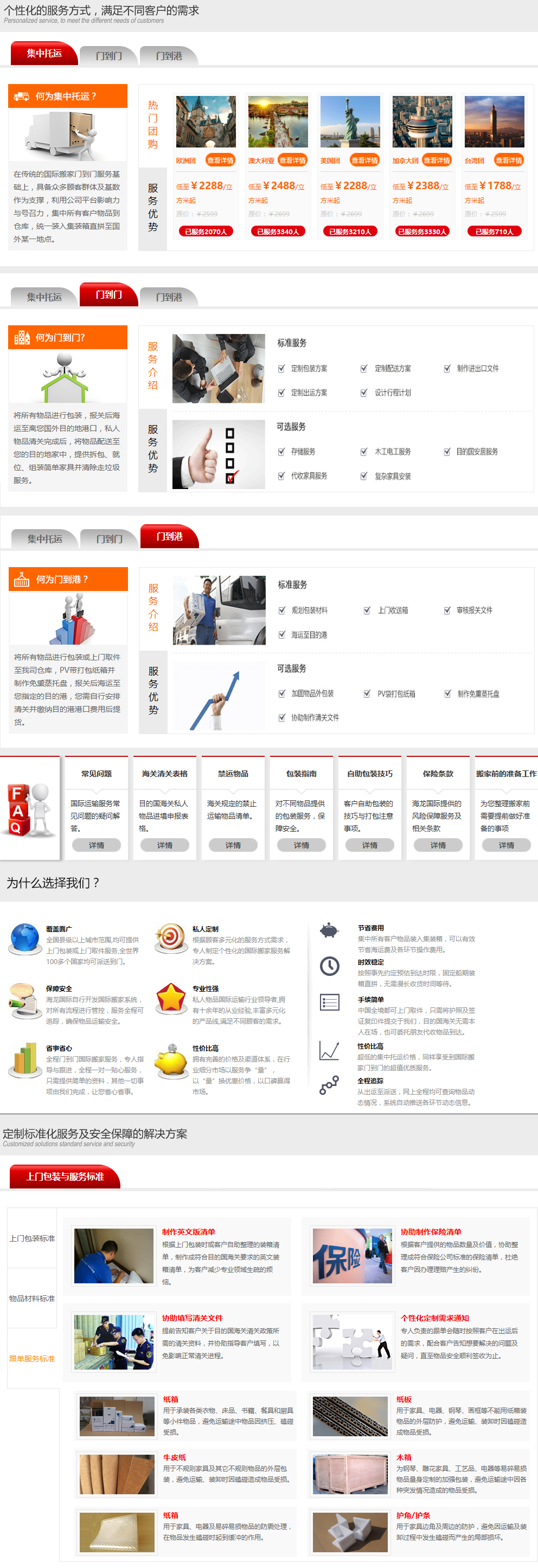538x1568 pixels.
Task: Click the grey piggy bank 节省费用 icon
Action: tap(329, 931)
